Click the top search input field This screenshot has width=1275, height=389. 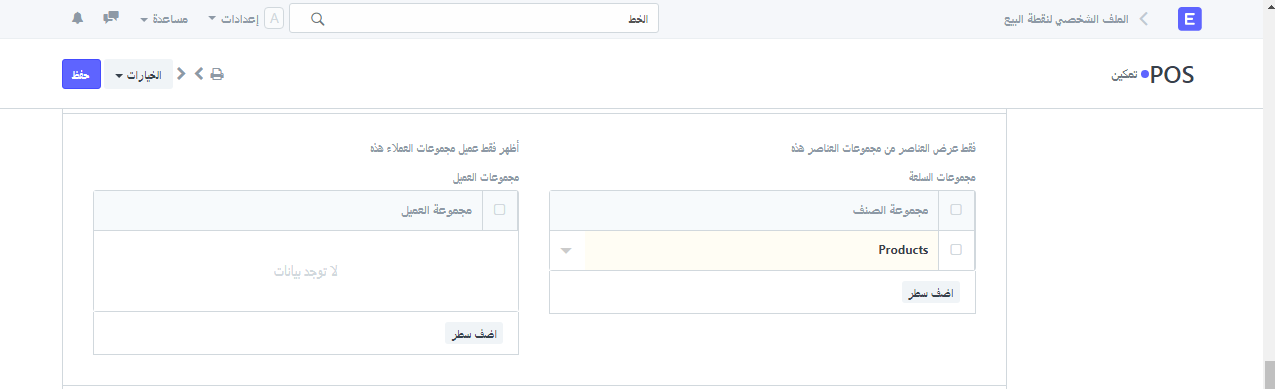tap(474, 19)
